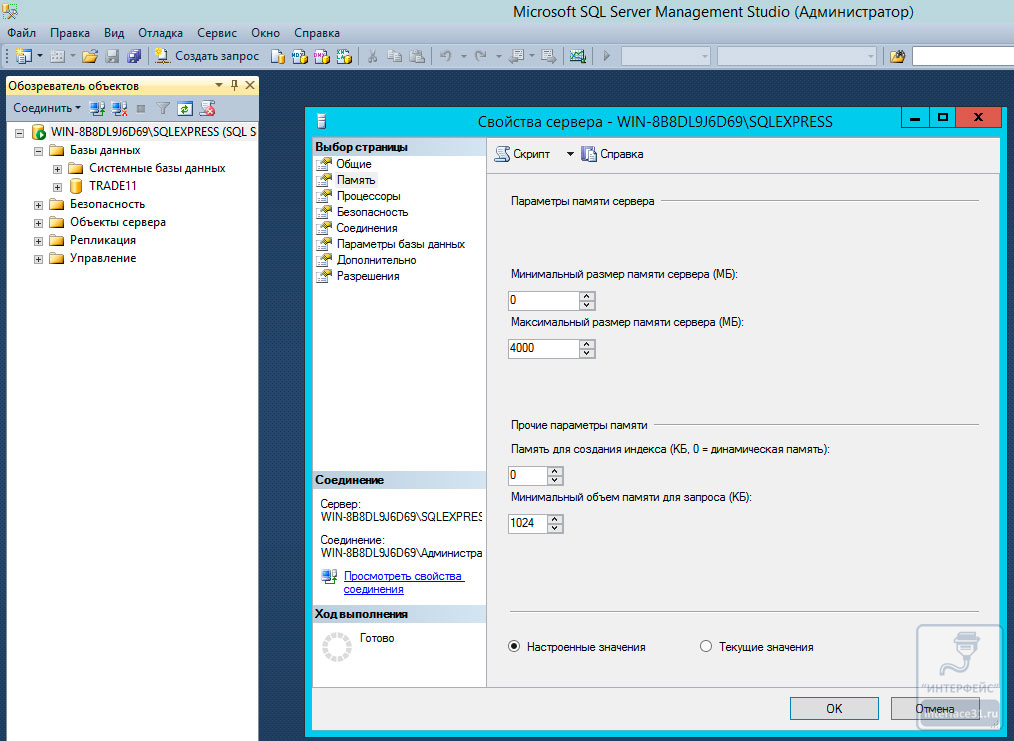Open the Object Explorer window options arrow

(x=219, y=85)
